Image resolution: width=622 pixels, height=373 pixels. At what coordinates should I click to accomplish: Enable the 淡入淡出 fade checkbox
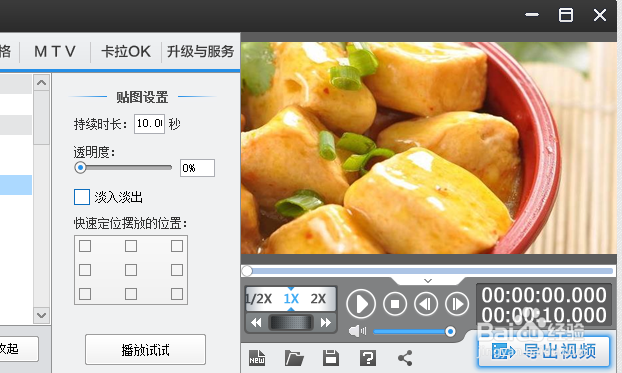(x=82, y=197)
